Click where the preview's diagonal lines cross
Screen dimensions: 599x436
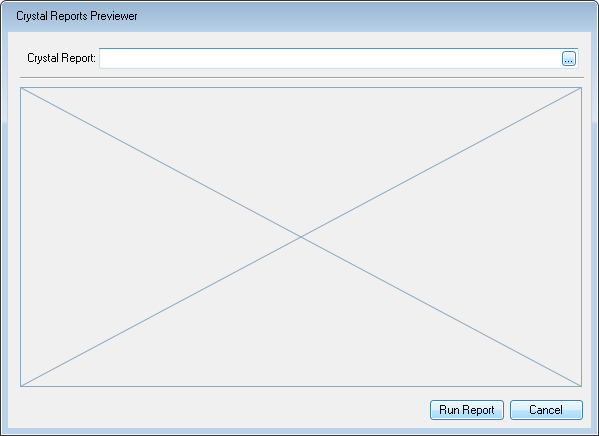tap(301, 237)
